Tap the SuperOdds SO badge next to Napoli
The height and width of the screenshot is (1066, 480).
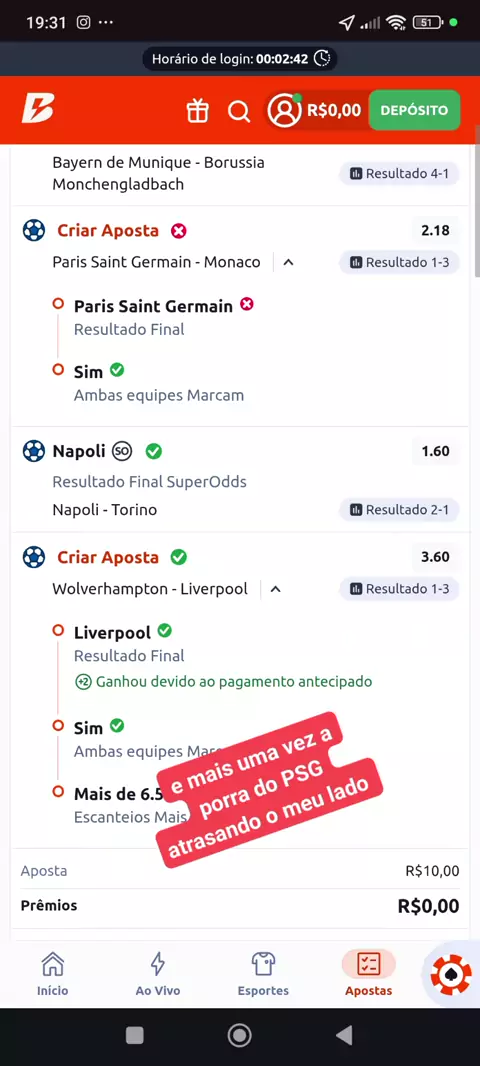coord(122,451)
